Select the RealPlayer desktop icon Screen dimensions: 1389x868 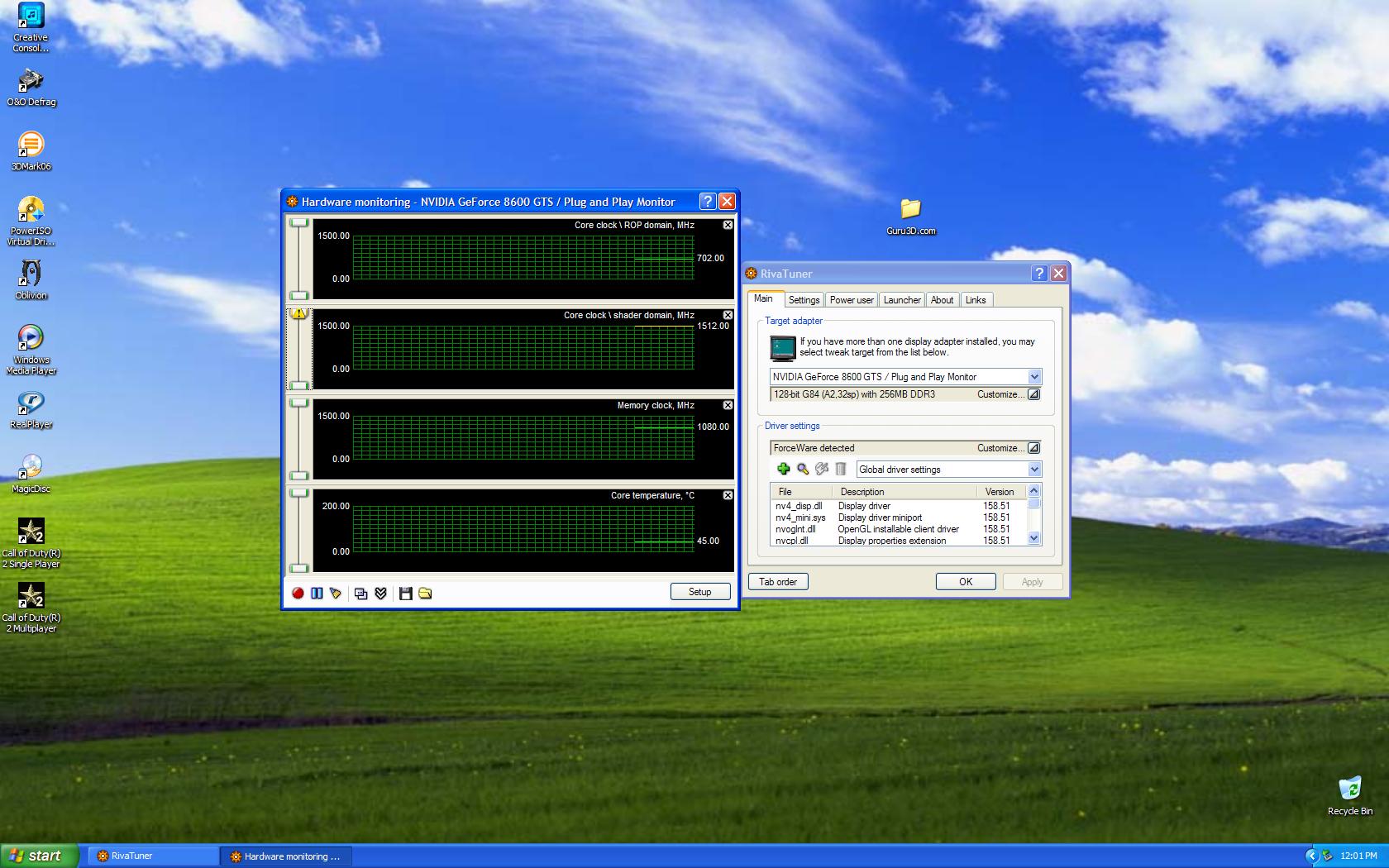coord(31,410)
